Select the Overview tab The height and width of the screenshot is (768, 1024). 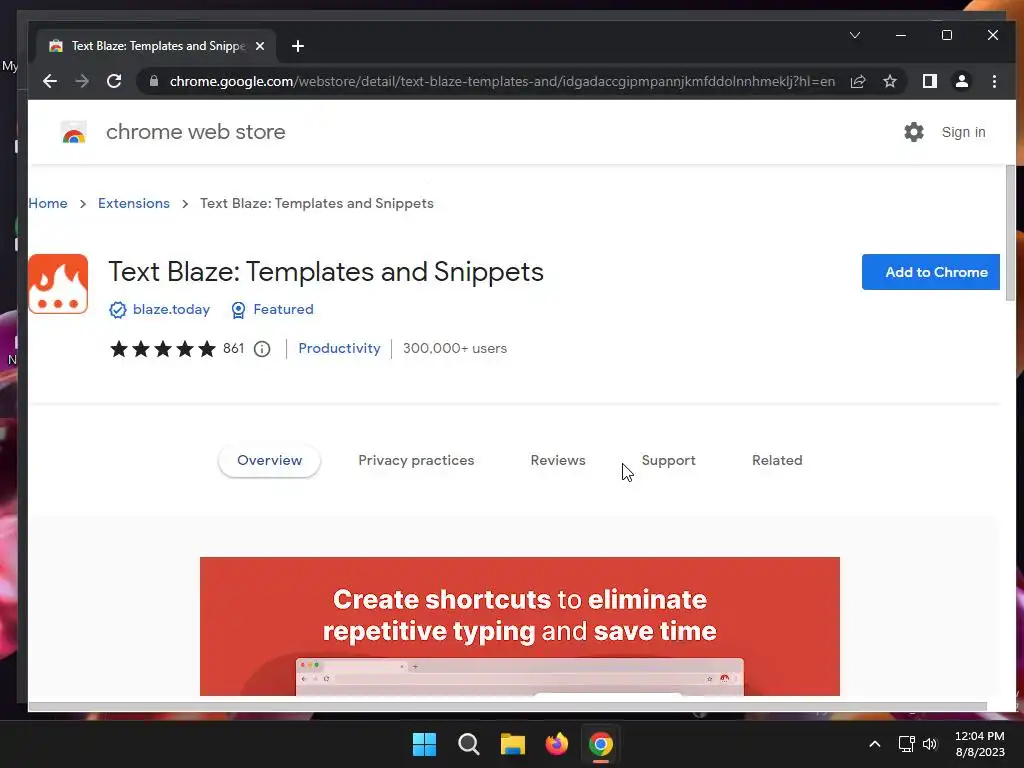click(x=269, y=460)
